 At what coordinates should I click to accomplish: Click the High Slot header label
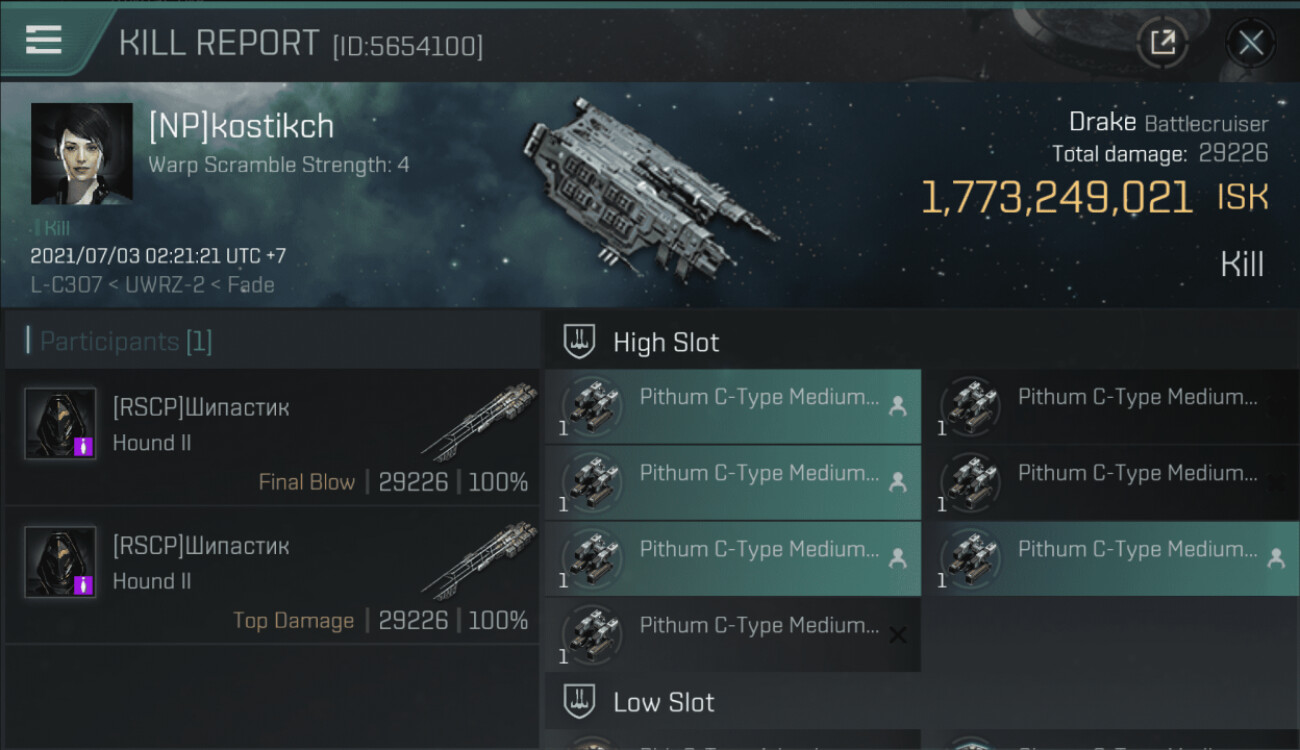coord(666,342)
